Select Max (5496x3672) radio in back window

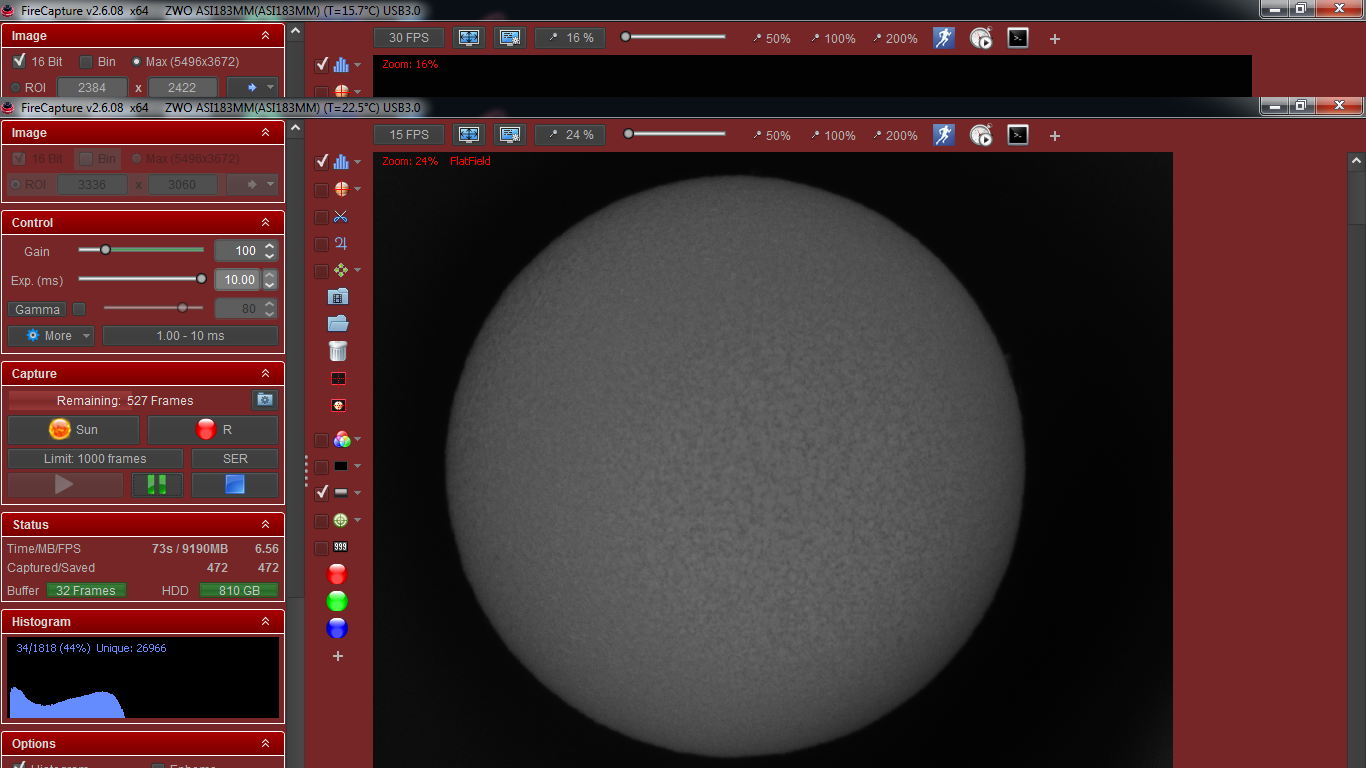pos(137,62)
